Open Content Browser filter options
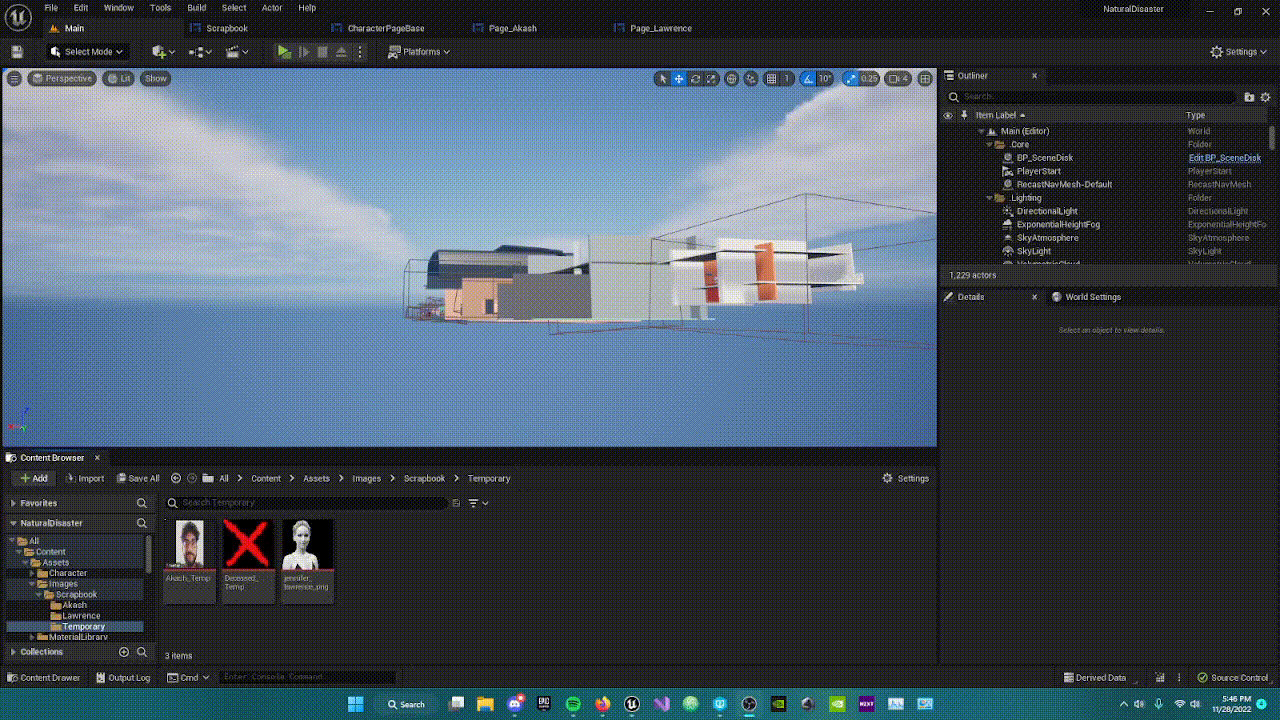Image resolution: width=1280 pixels, height=720 pixels. (478, 503)
